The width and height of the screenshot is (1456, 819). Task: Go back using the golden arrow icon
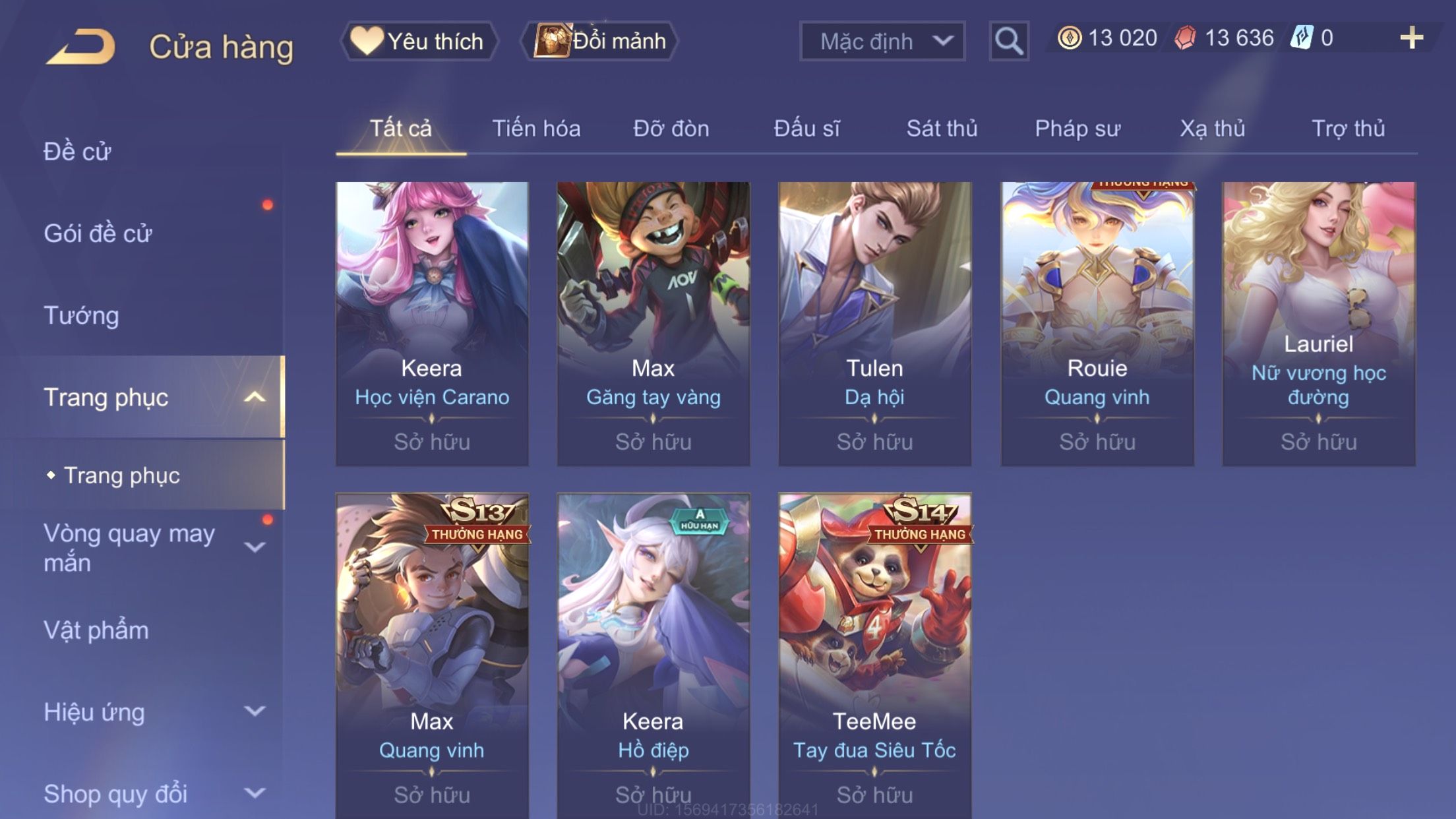81,47
